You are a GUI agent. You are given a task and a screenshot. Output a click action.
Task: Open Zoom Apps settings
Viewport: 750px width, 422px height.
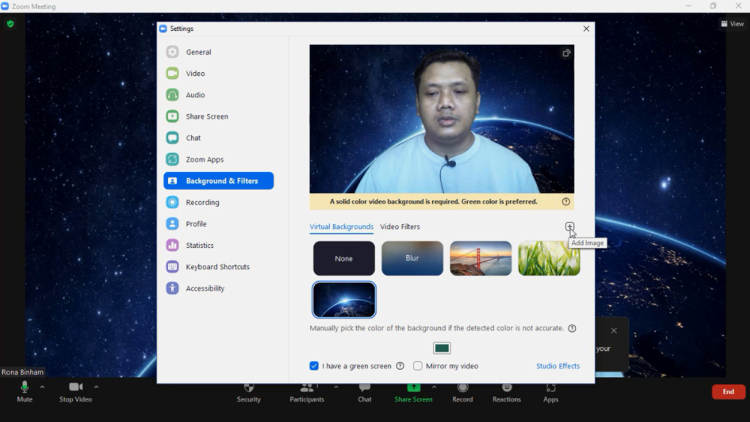click(x=219, y=159)
